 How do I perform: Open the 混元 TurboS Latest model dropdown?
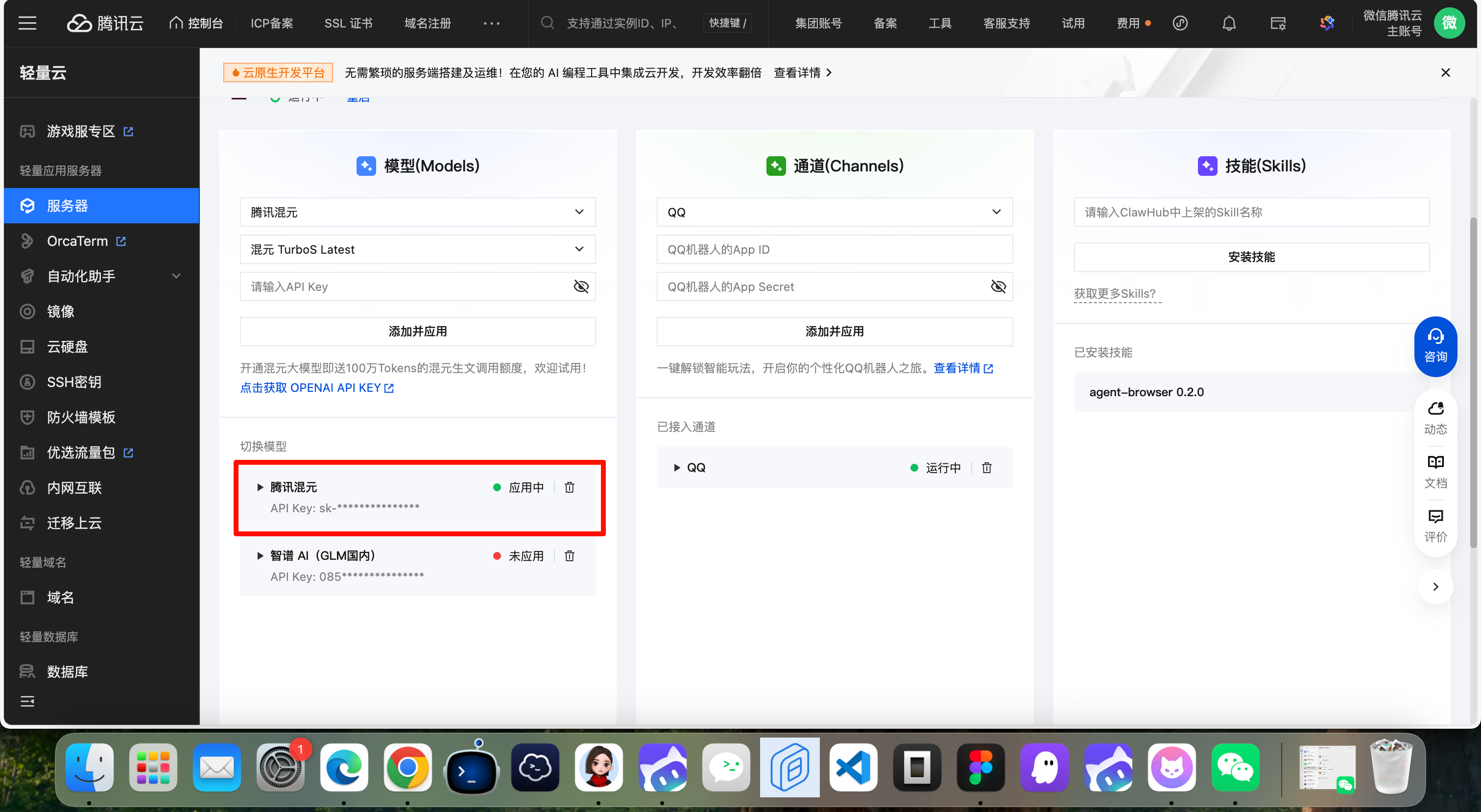click(x=417, y=249)
